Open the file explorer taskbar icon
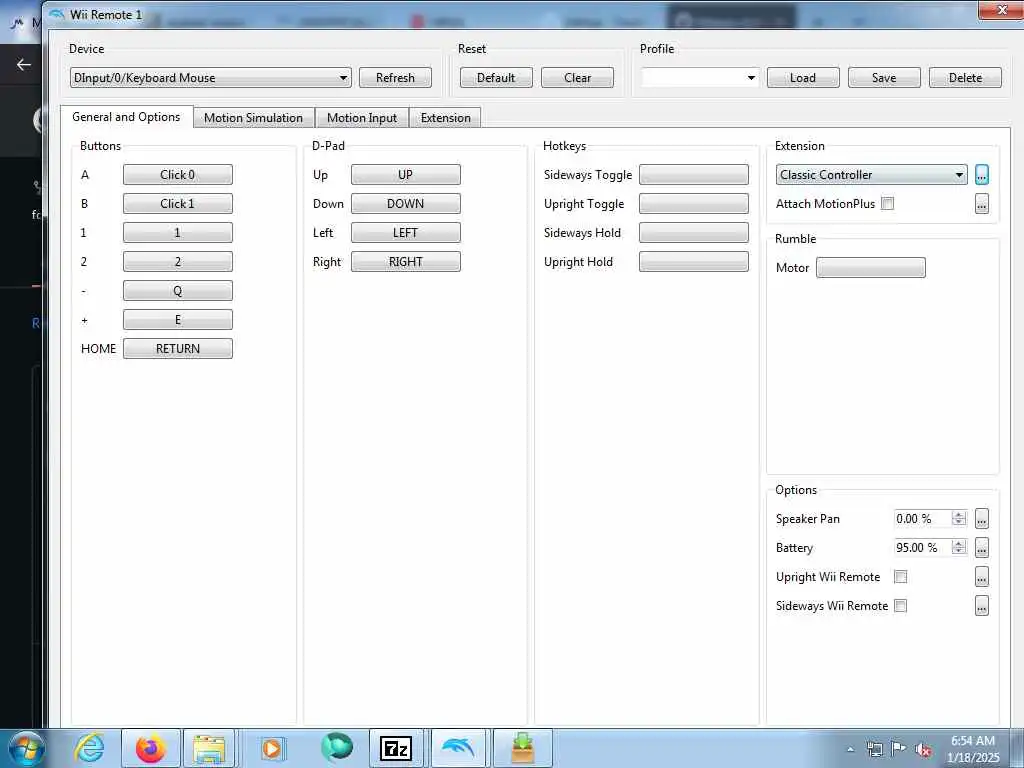Viewport: 1024px width, 768px height. pyautogui.click(x=209, y=748)
